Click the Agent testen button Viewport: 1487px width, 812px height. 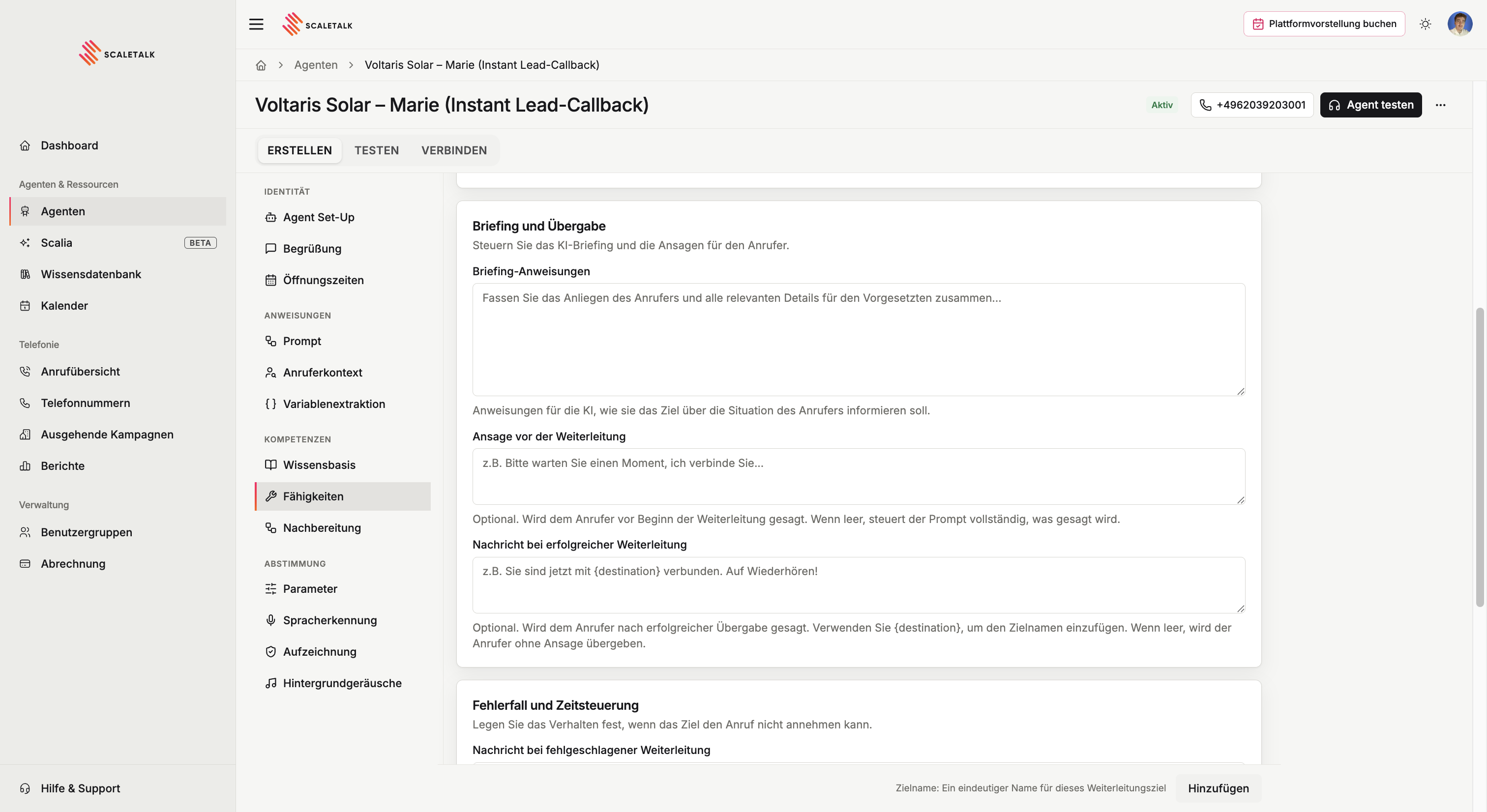pyautogui.click(x=1371, y=105)
